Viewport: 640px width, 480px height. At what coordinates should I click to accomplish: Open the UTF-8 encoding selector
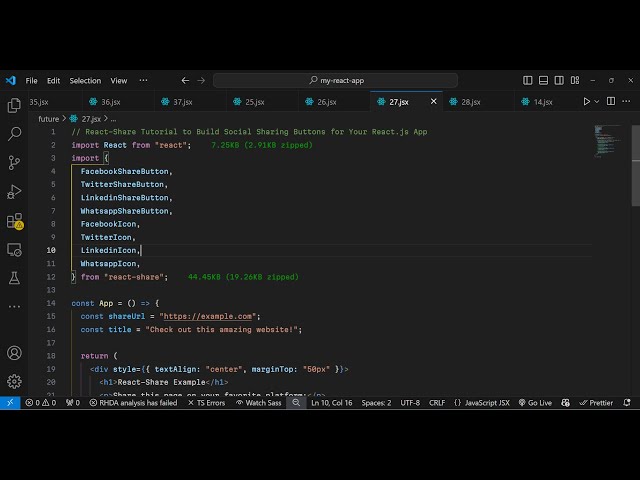point(410,403)
